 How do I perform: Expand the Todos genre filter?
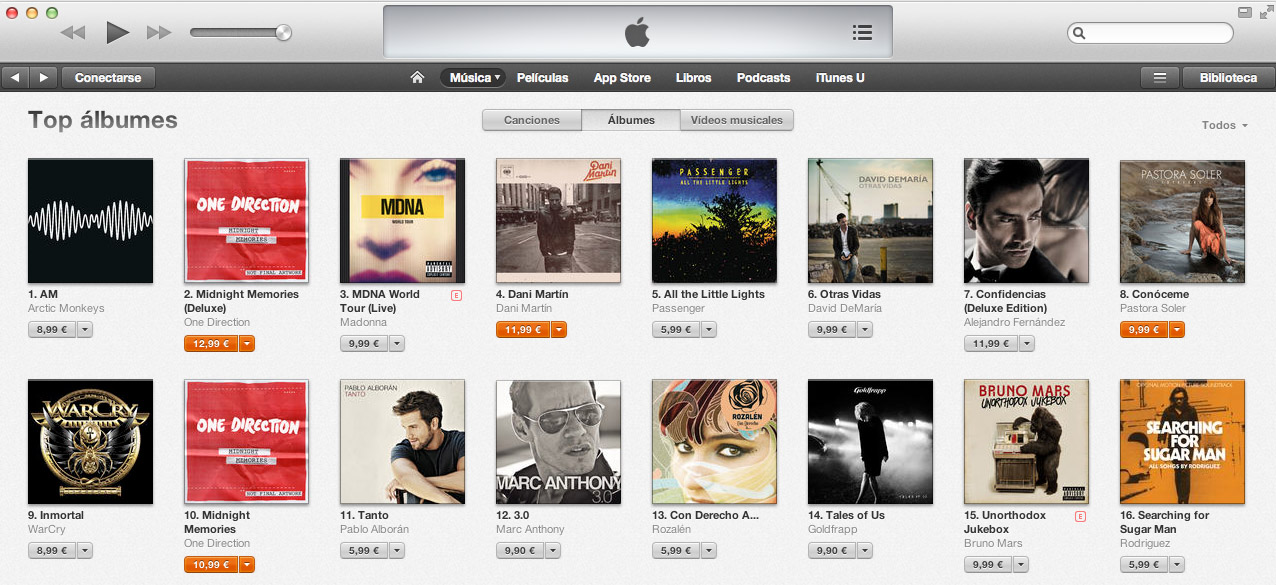coord(1225,125)
